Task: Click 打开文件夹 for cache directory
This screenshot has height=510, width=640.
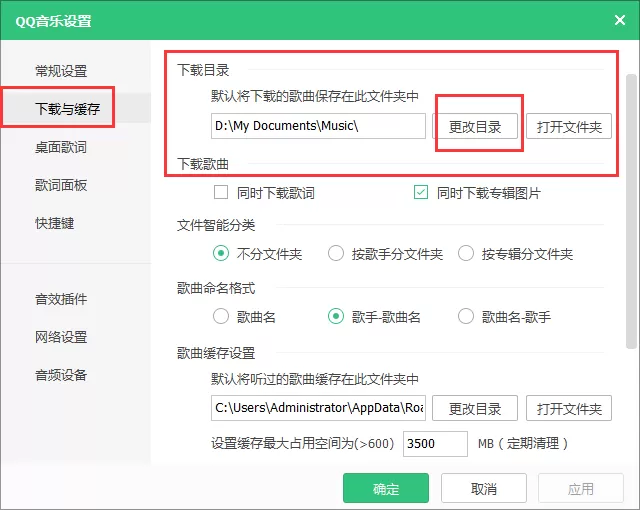Action: click(569, 408)
